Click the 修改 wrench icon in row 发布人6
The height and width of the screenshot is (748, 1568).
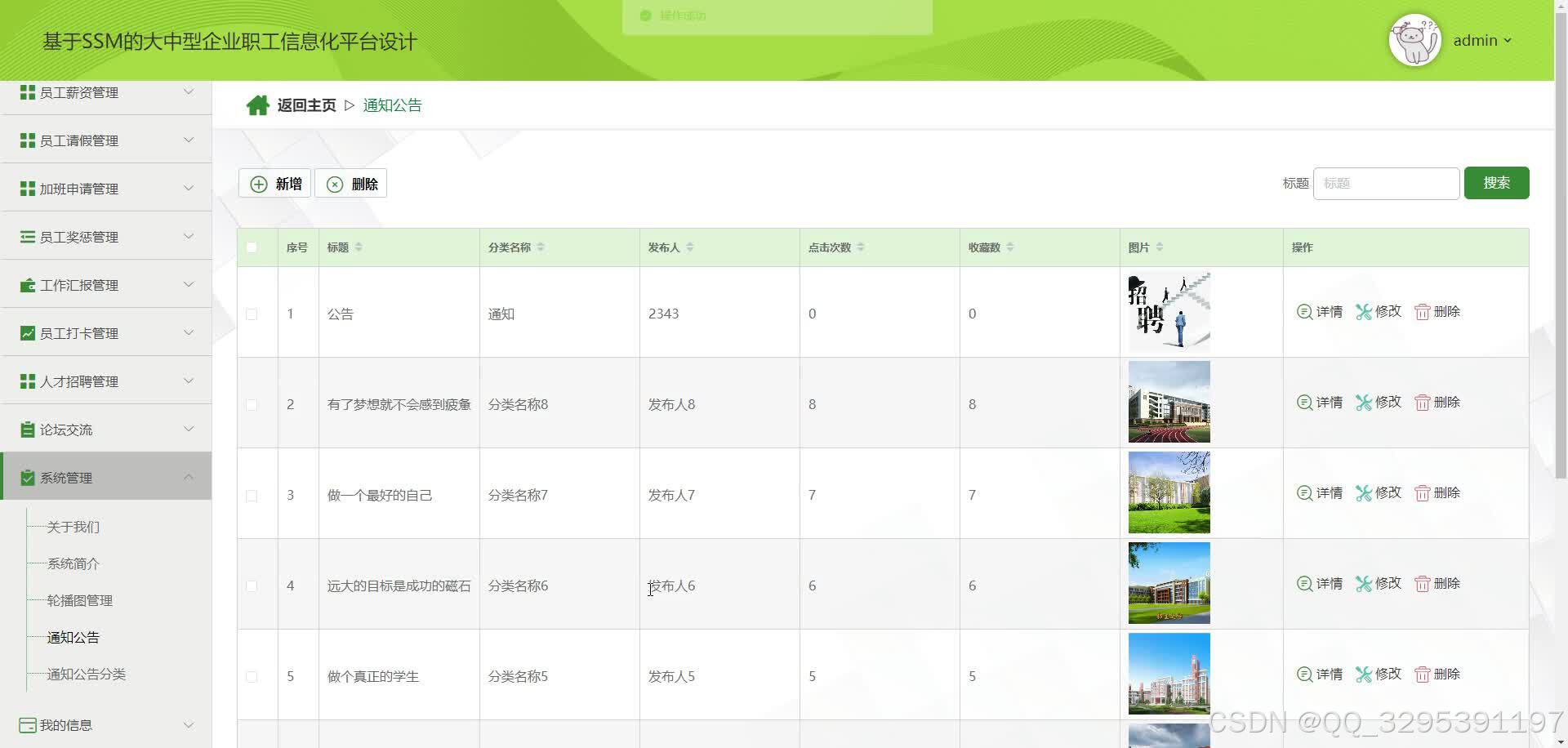tap(1364, 584)
